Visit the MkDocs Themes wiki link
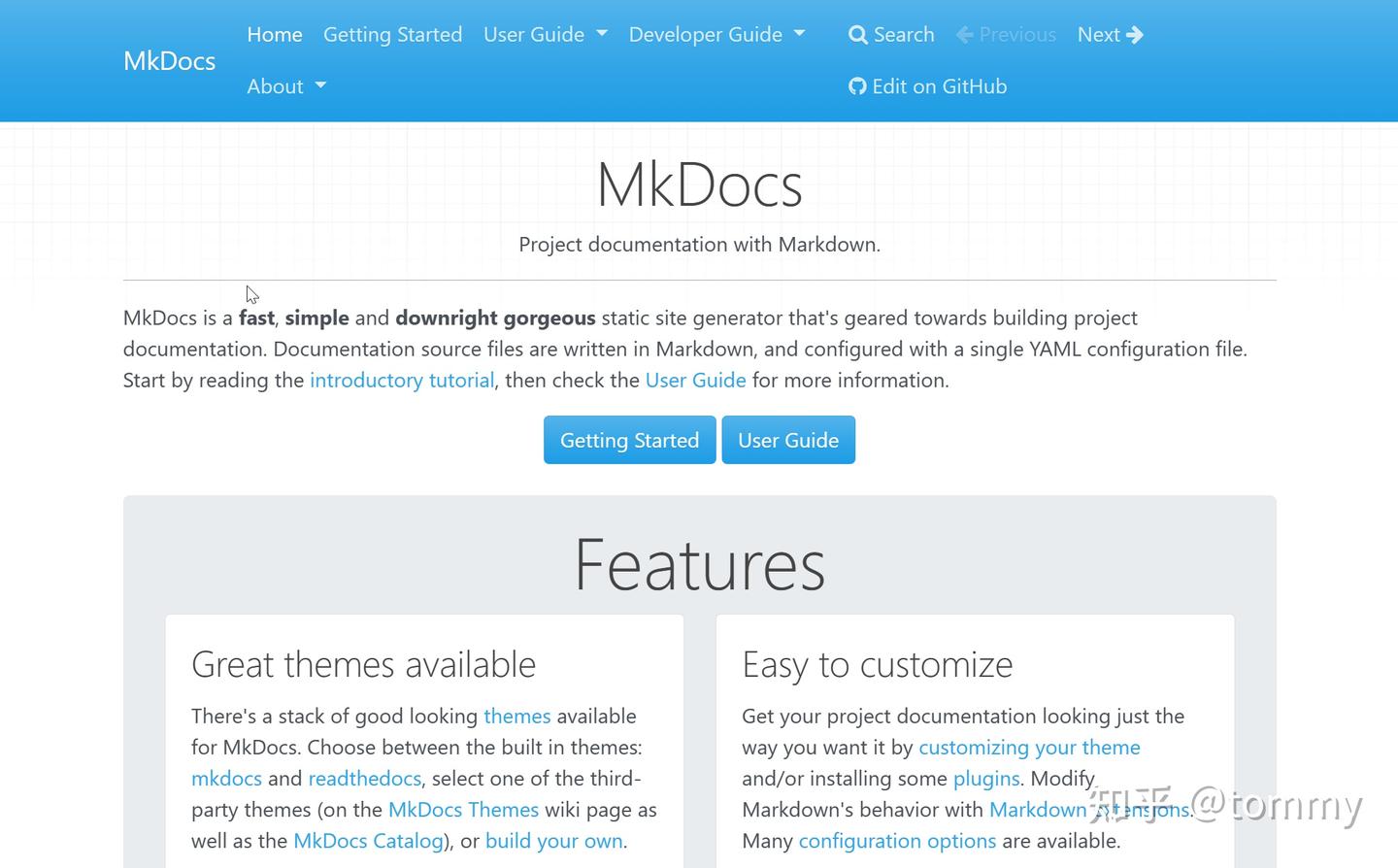 point(463,810)
